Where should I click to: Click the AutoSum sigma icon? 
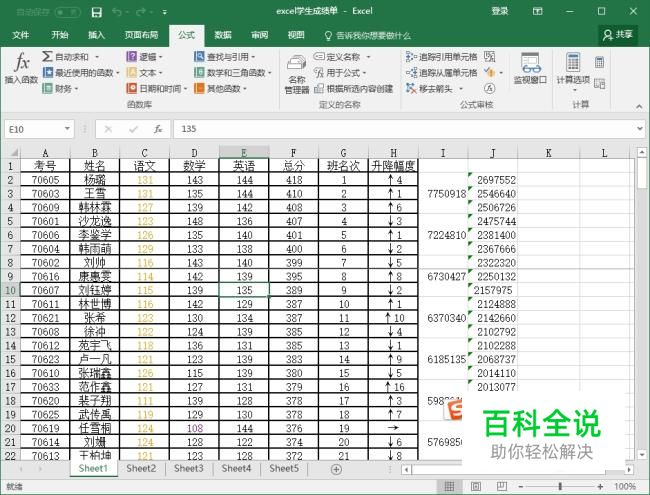47,56
